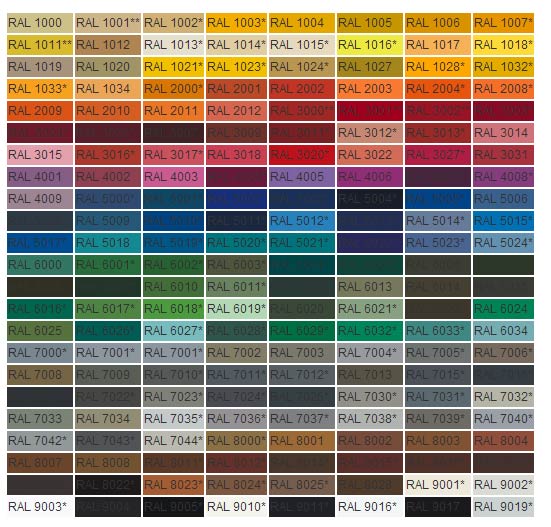The height and width of the screenshot is (527, 551).
Task: Choose the RAL 5021* swatch
Action: click(302, 243)
